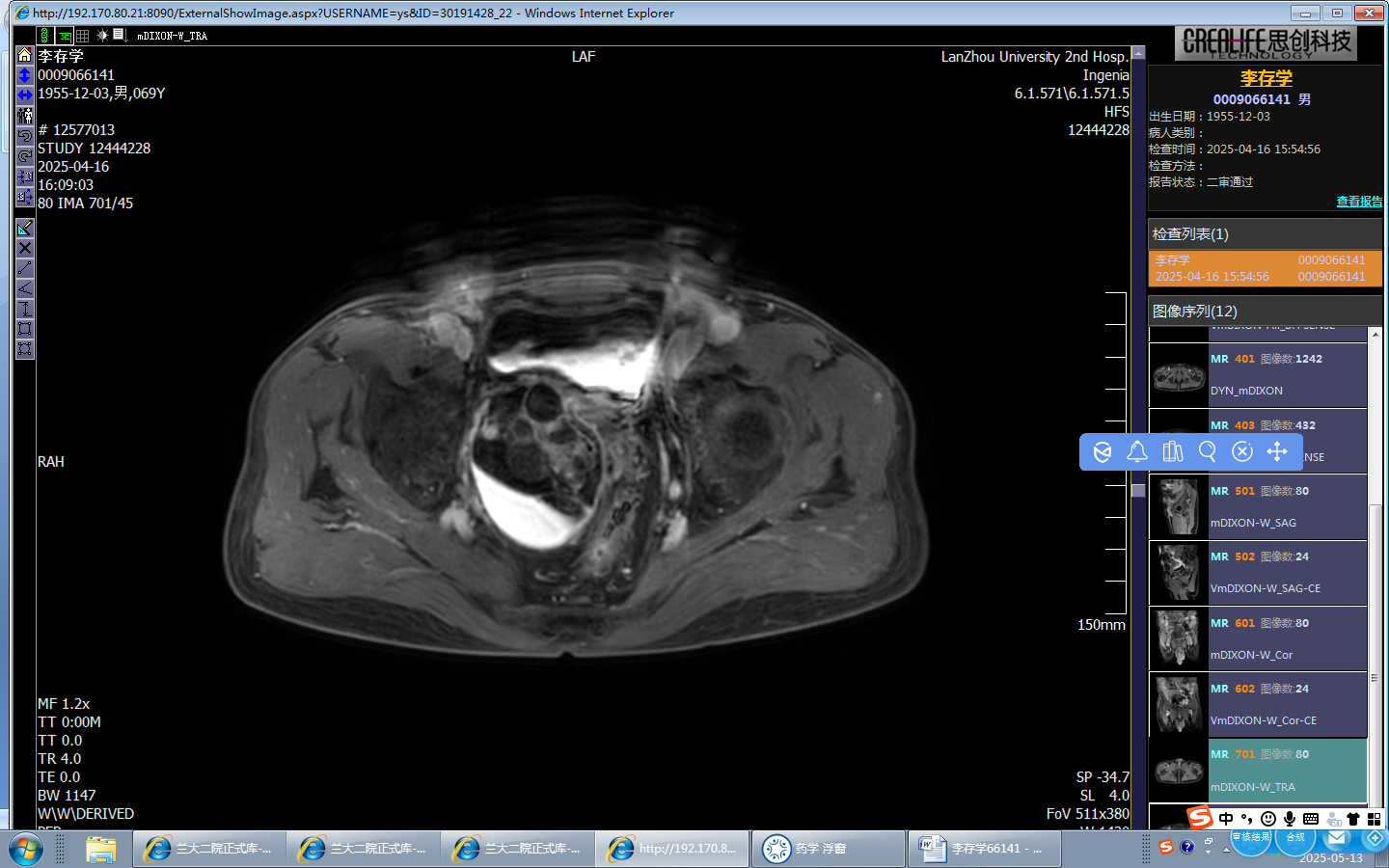Flip the image horizontally with the left-right arrow
The image size is (1389, 868).
[x=25, y=95]
